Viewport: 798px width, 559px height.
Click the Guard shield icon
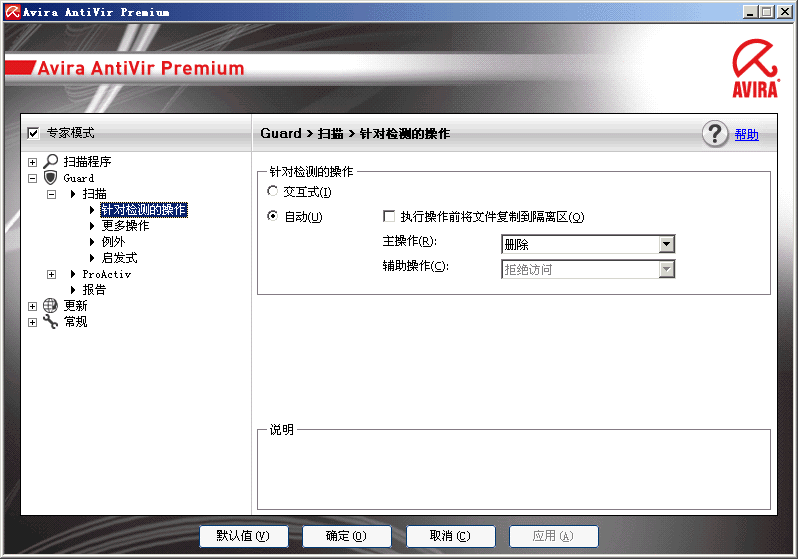(x=50, y=178)
